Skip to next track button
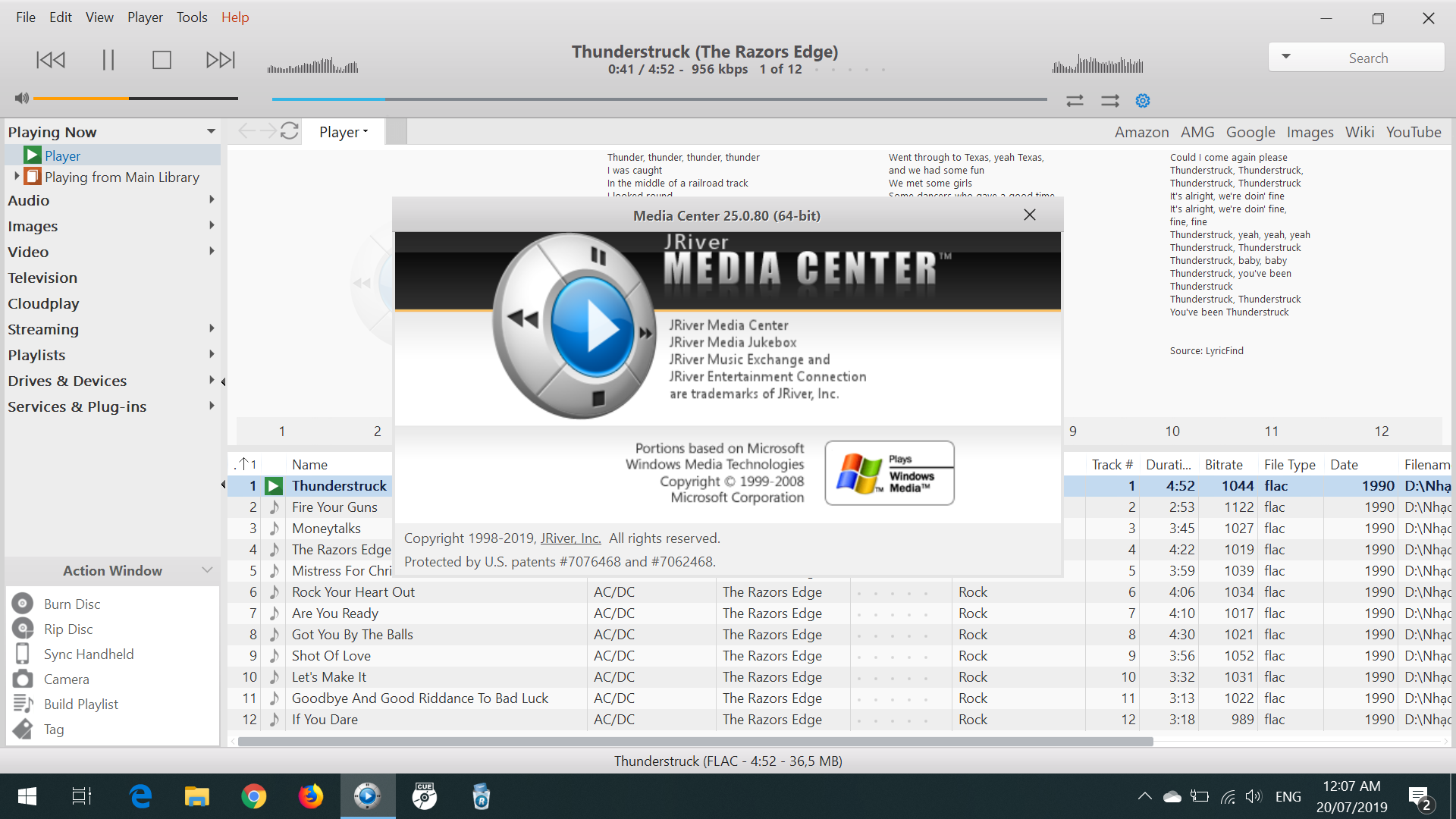This screenshot has height=819, width=1456. (221, 60)
